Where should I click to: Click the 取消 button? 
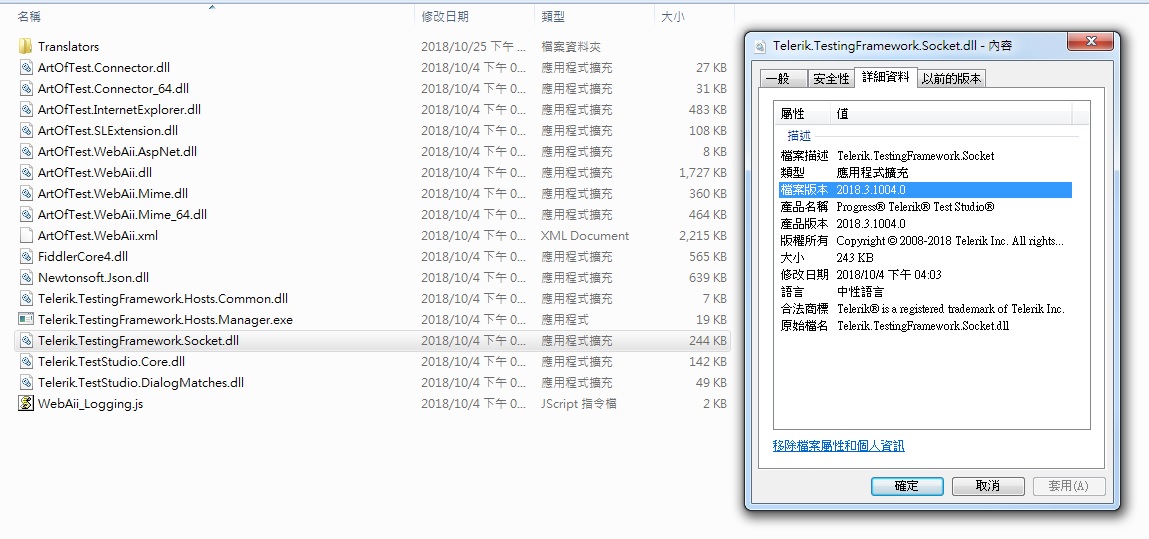pyautogui.click(x=987, y=486)
